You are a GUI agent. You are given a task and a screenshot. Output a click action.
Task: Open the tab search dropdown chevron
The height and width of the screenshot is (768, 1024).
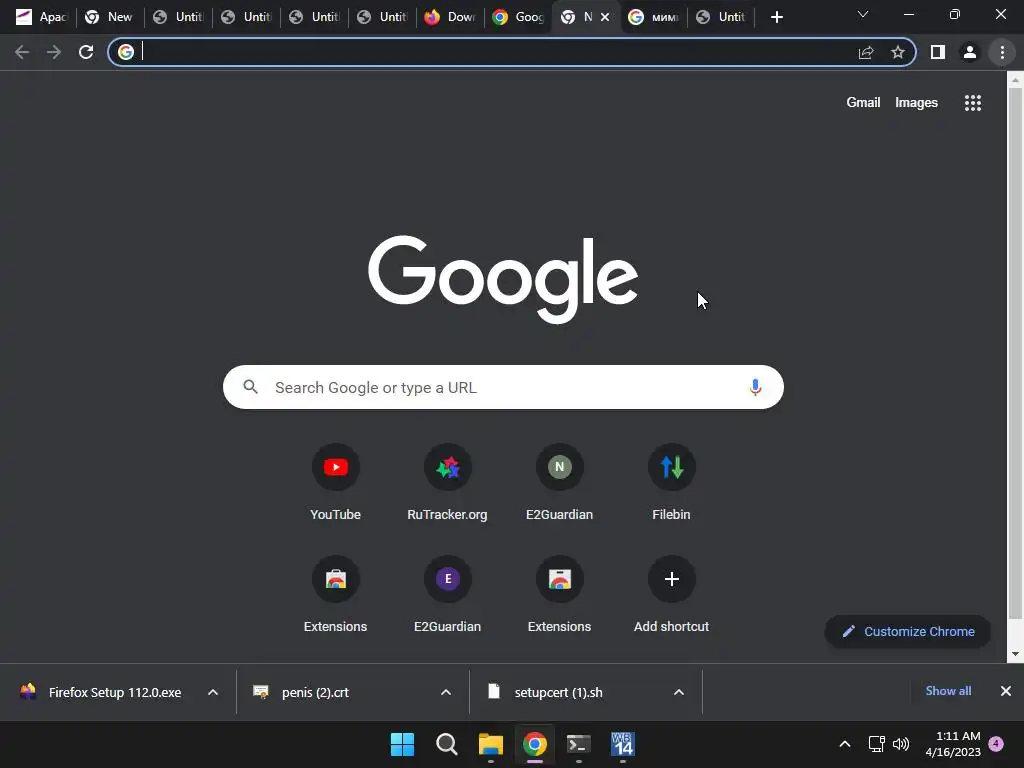coord(863,14)
